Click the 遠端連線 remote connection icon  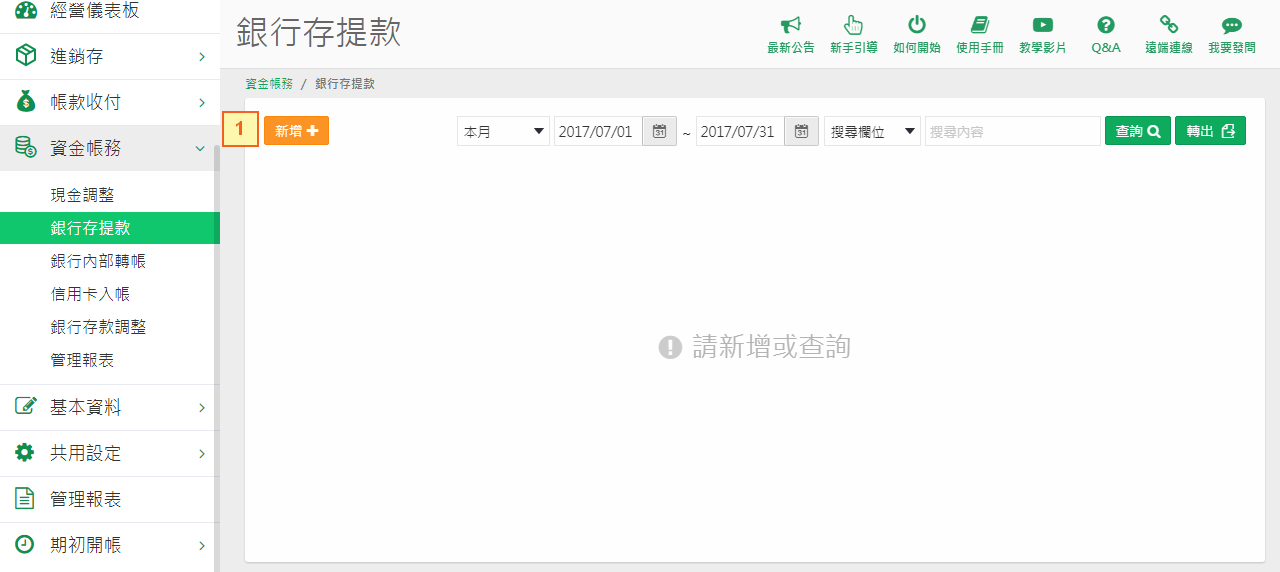1168,25
